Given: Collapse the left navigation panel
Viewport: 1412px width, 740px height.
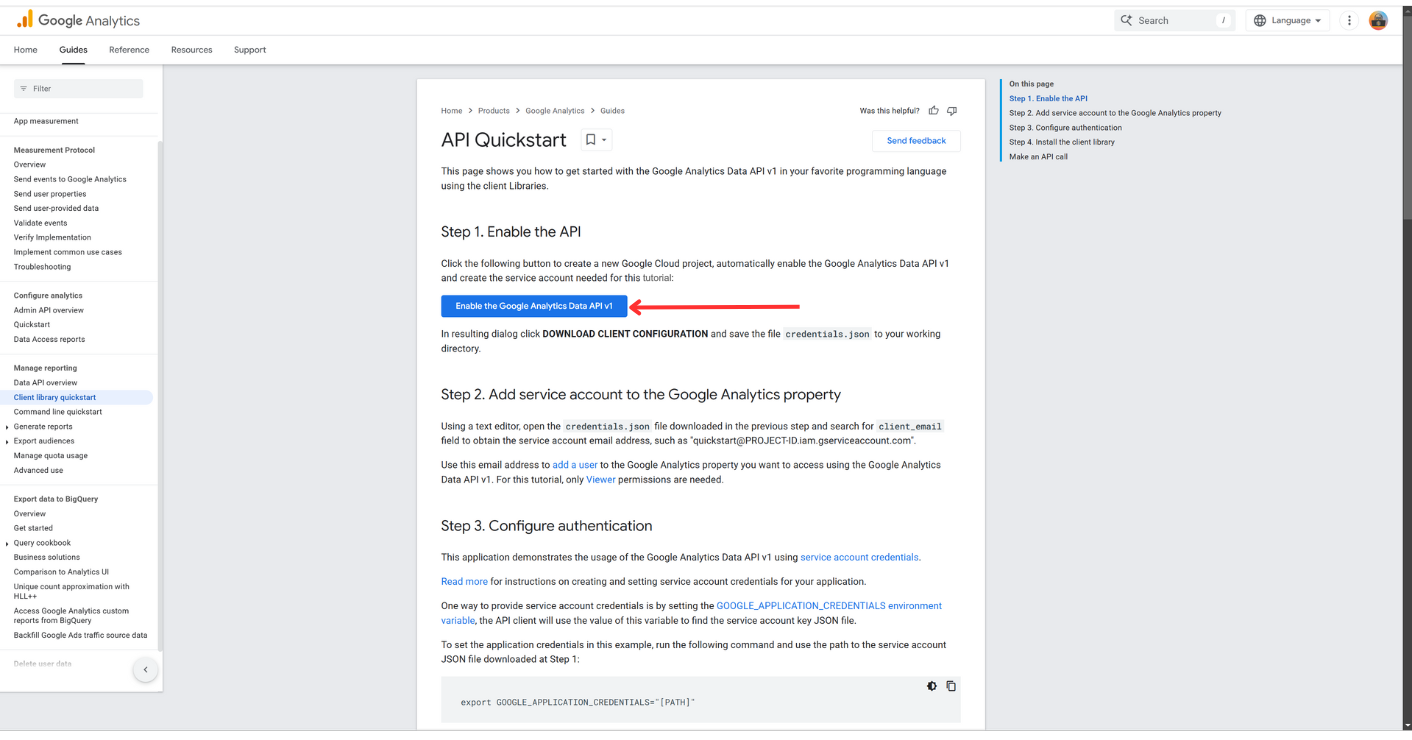Looking at the screenshot, I should coord(145,670).
